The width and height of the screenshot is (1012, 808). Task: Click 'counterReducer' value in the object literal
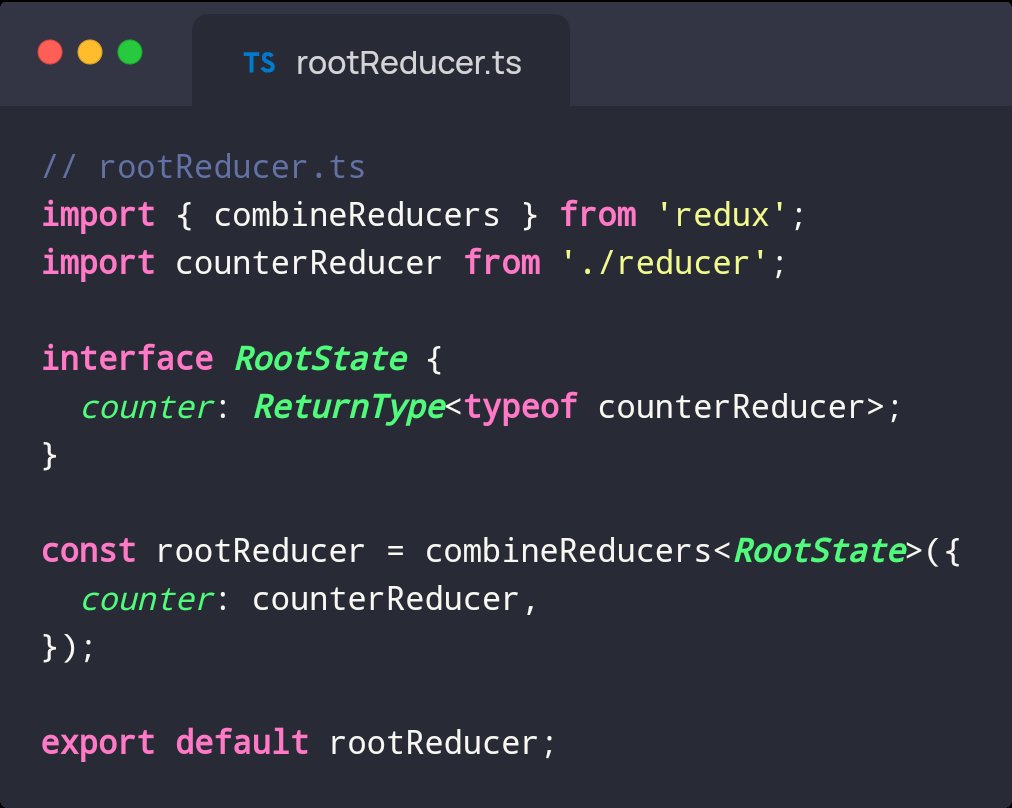point(385,600)
